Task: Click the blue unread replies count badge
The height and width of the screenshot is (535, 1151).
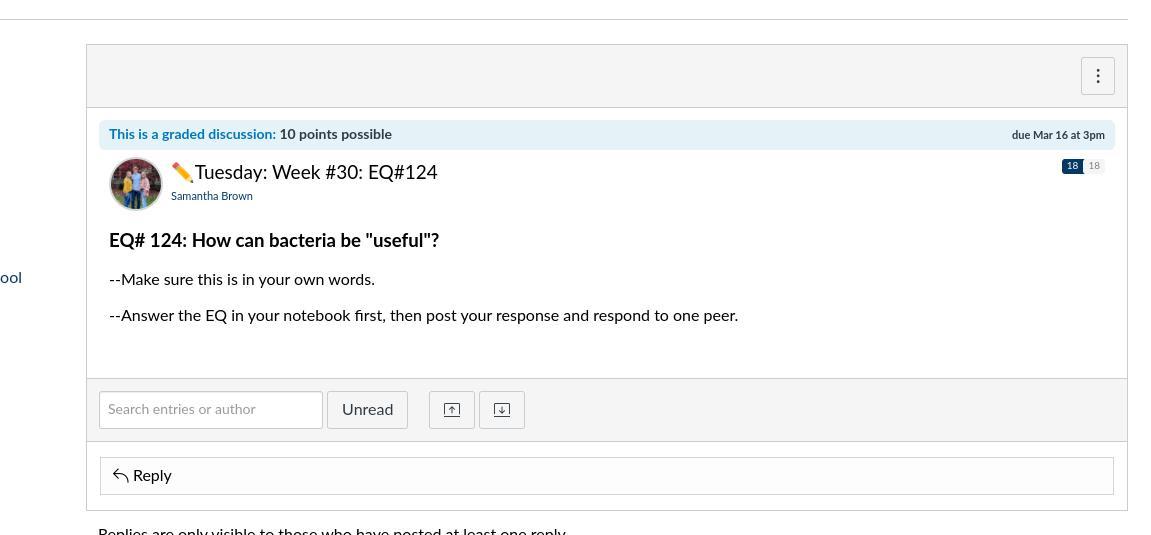Action: point(1072,166)
